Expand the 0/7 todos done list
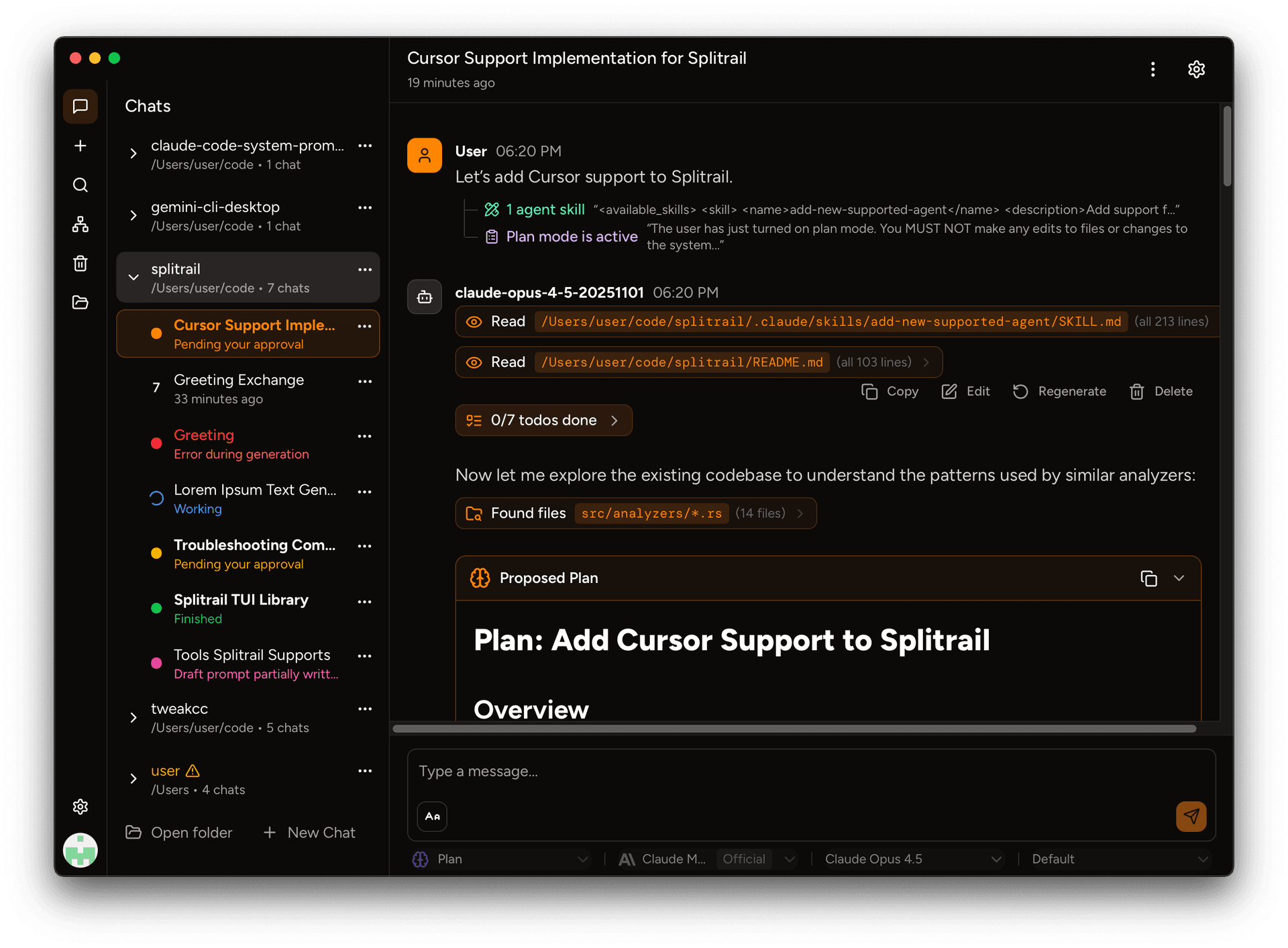 tap(543, 421)
